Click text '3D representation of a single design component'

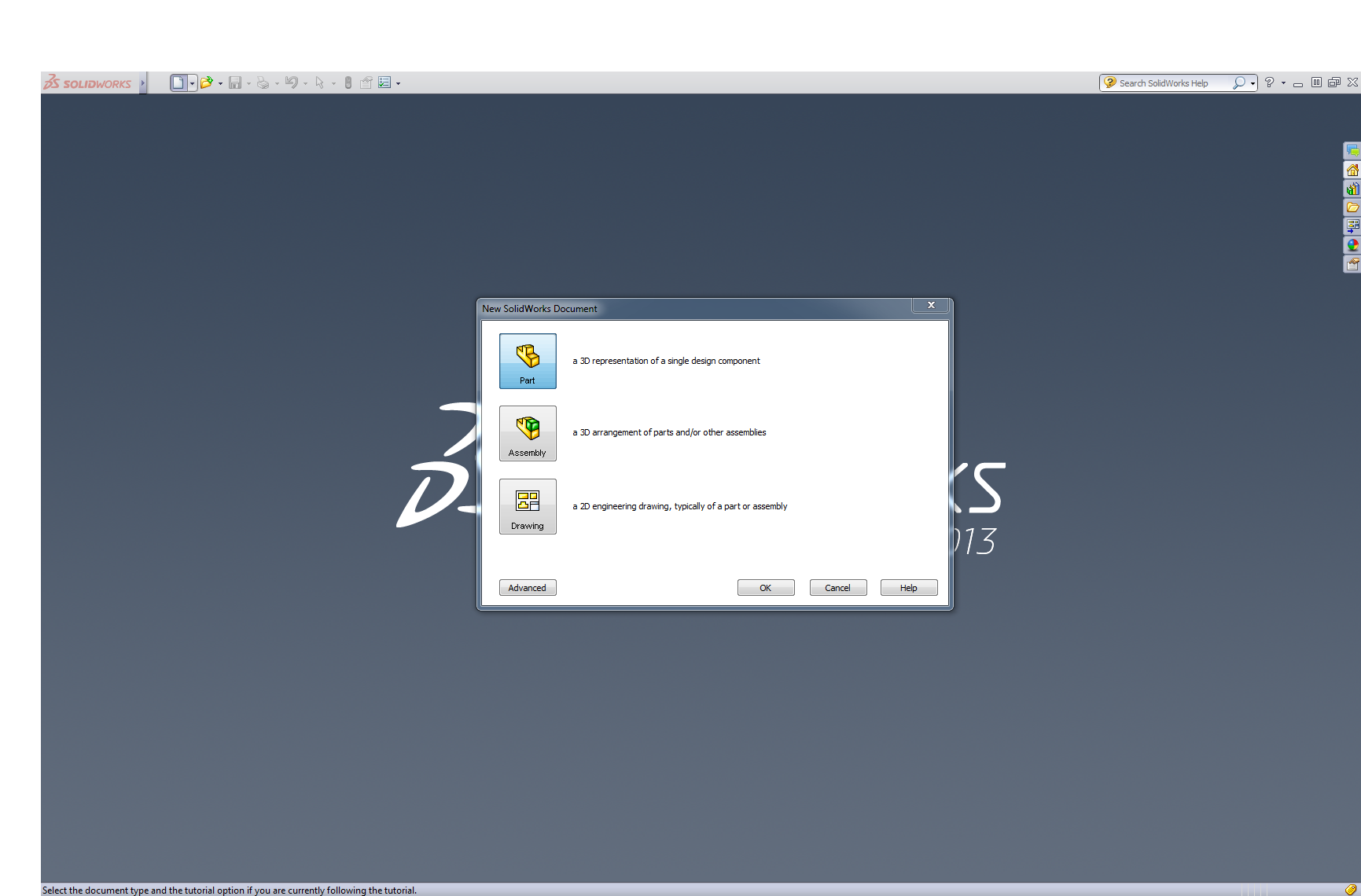pos(670,361)
